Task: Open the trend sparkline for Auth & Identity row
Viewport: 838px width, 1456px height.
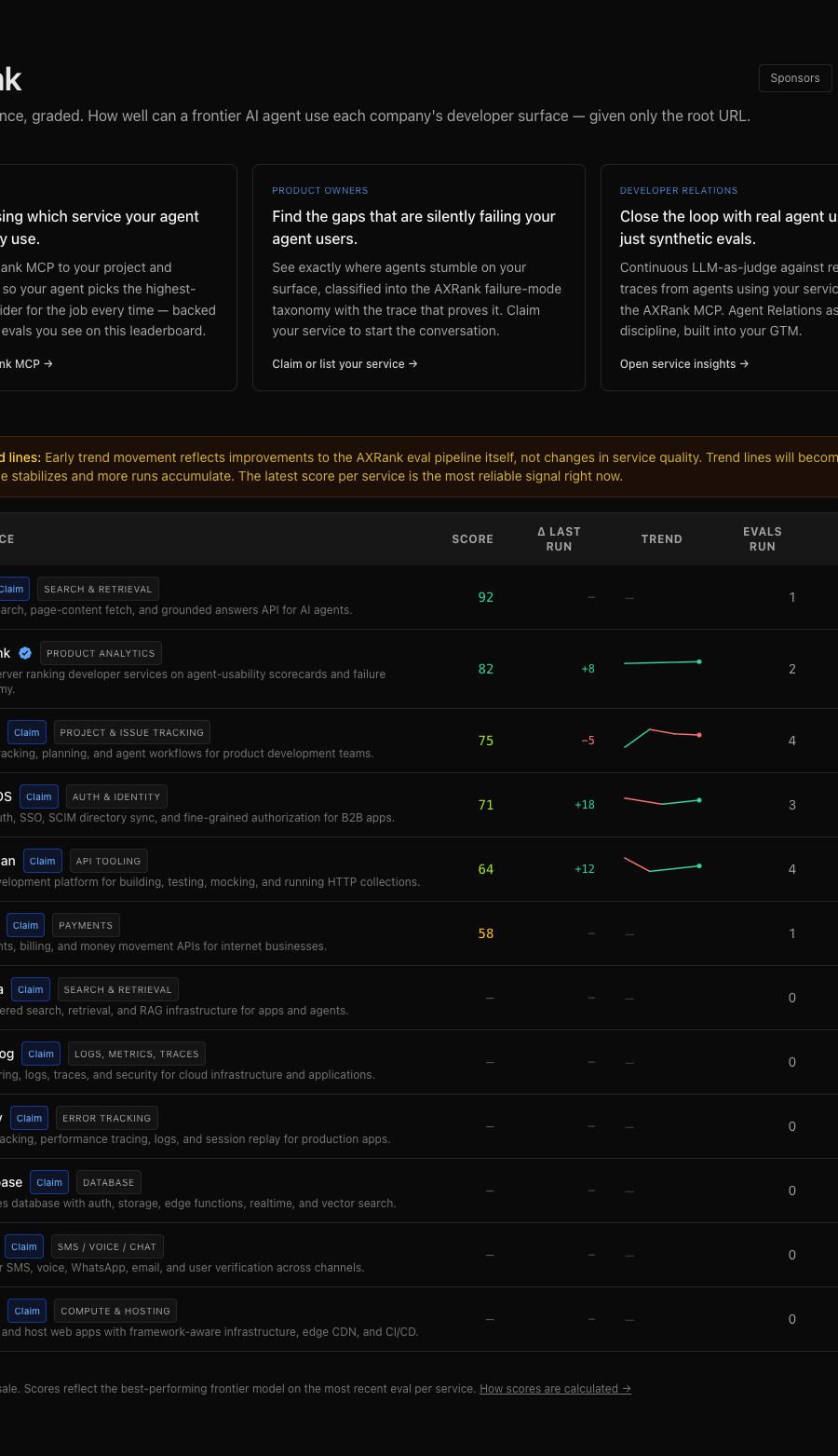Action: (x=662, y=801)
